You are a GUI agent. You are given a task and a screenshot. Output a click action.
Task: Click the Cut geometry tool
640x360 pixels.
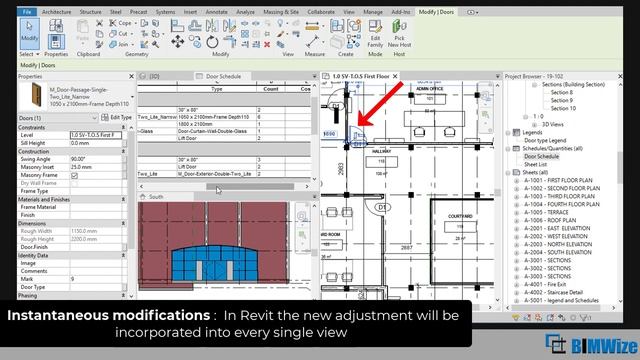pyautogui.click(x=119, y=33)
